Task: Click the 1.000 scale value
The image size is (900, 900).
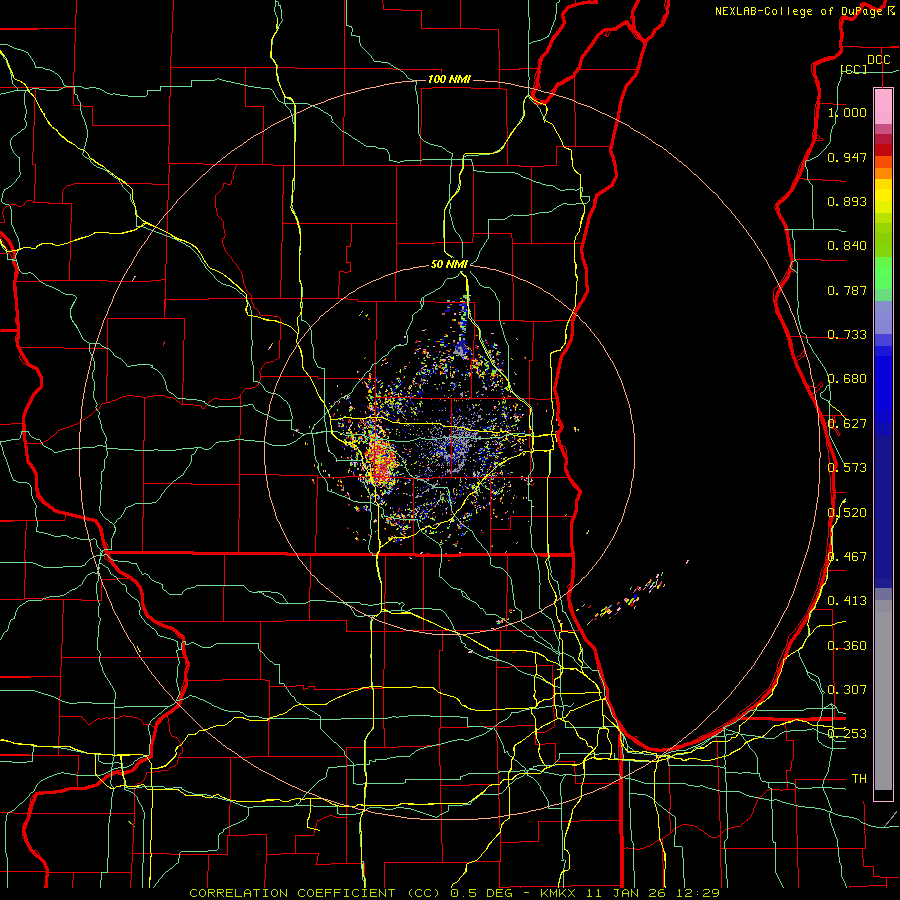Action: click(847, 112)
